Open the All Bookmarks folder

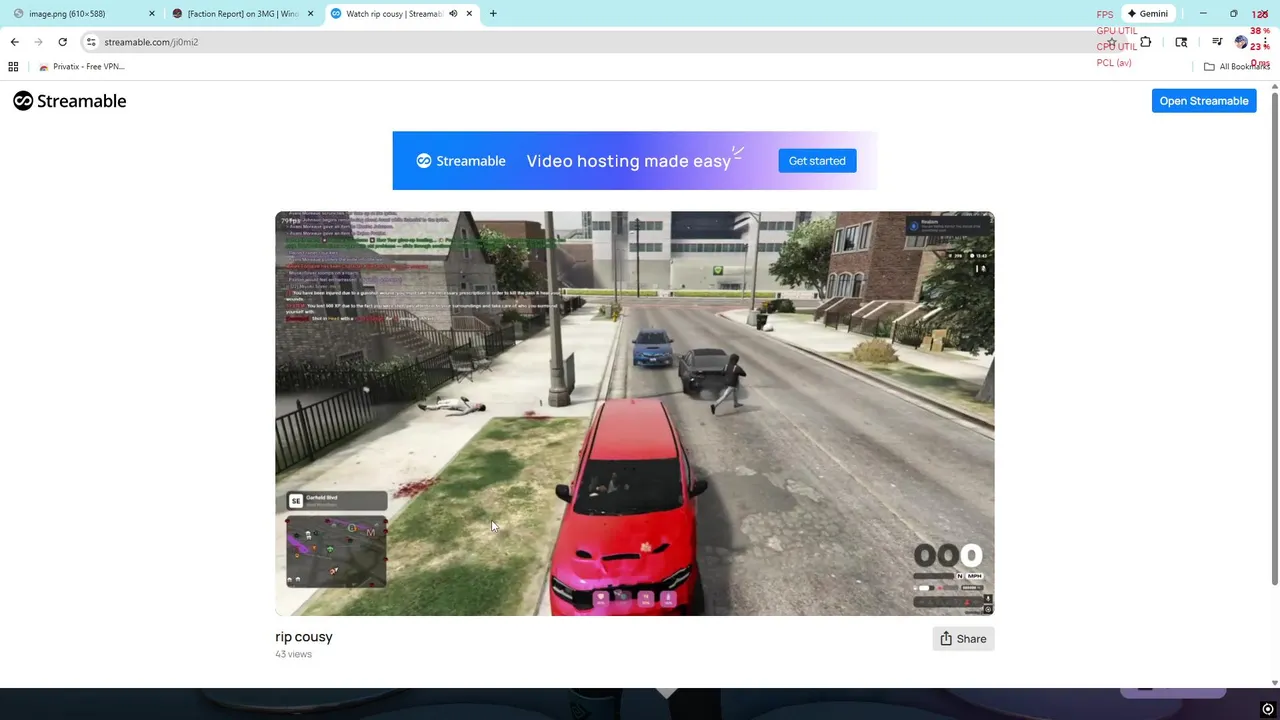(1236, 67)
